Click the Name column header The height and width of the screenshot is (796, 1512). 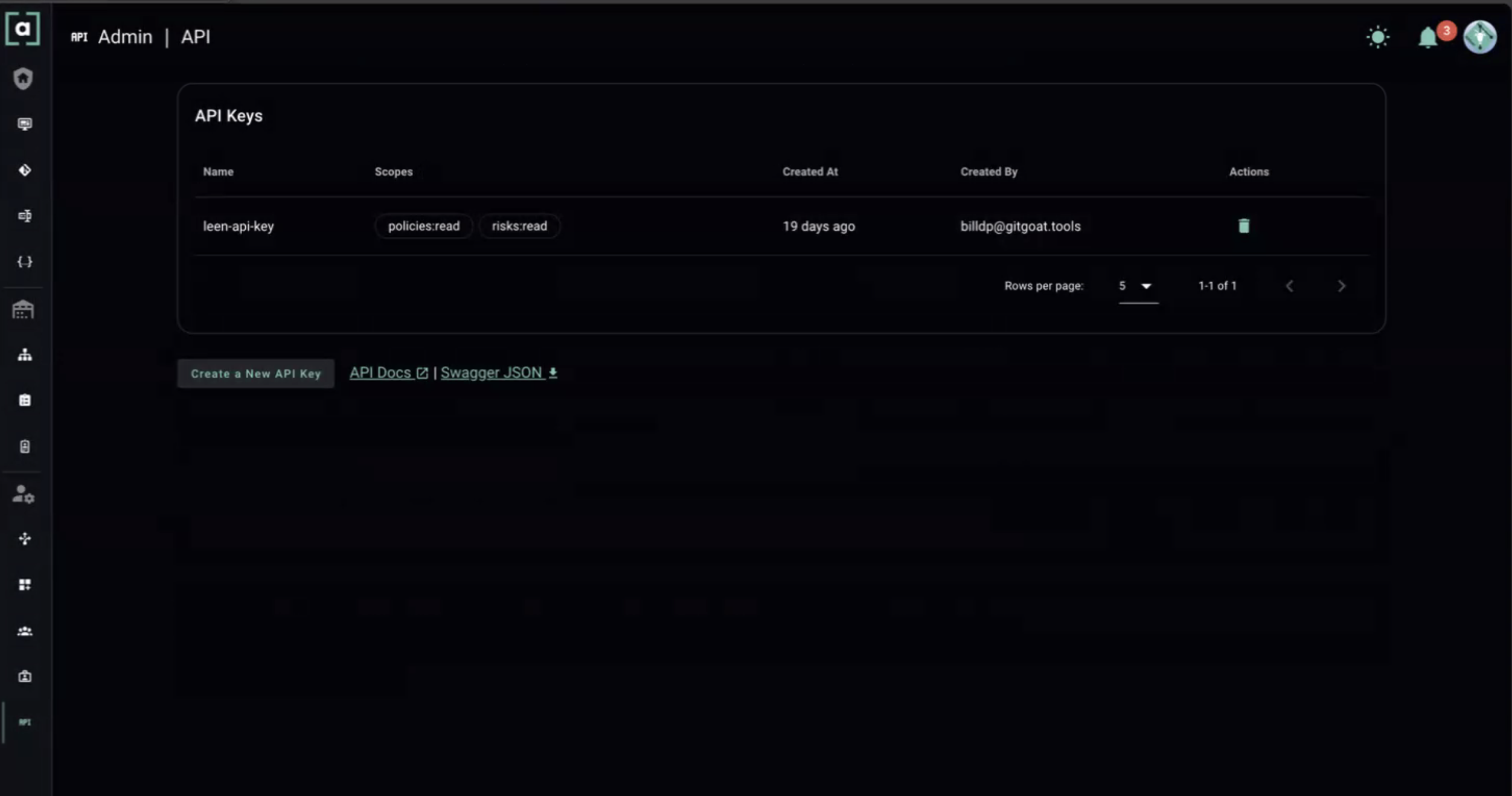tap(218, 172)
